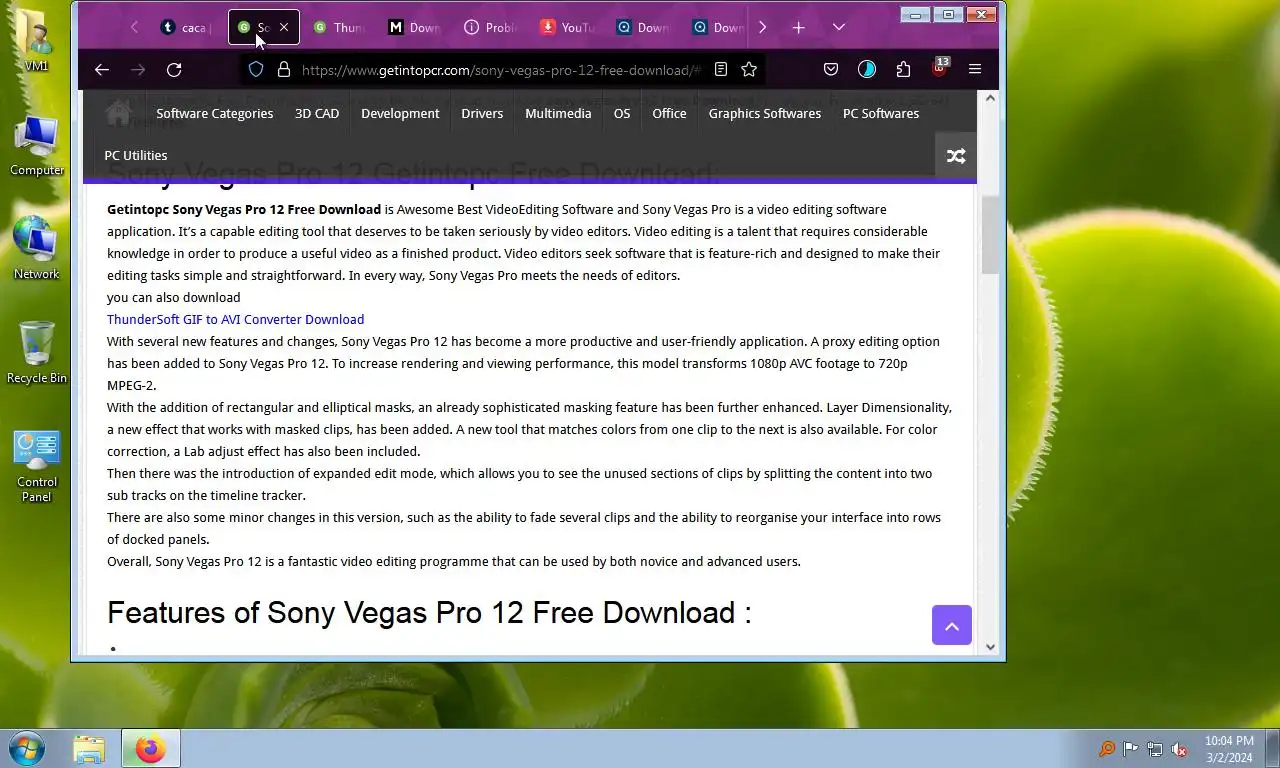1280x768 pixels.
Task: Open the Software Categories menu
Action: pyautogui.click(x=214, y=113)
